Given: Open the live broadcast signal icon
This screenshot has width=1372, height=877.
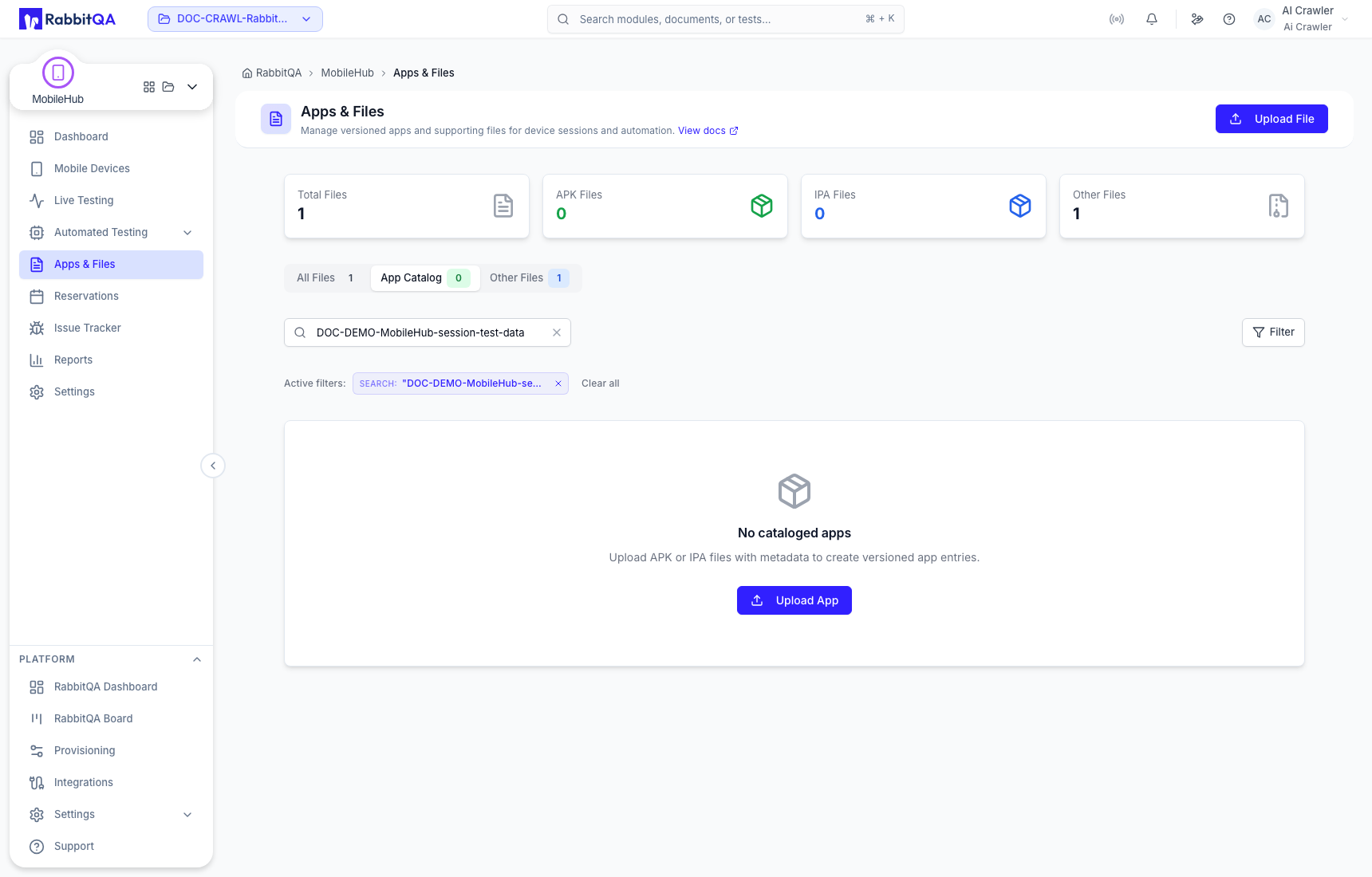Looking at the screenshot, I should click(1117, 19).
